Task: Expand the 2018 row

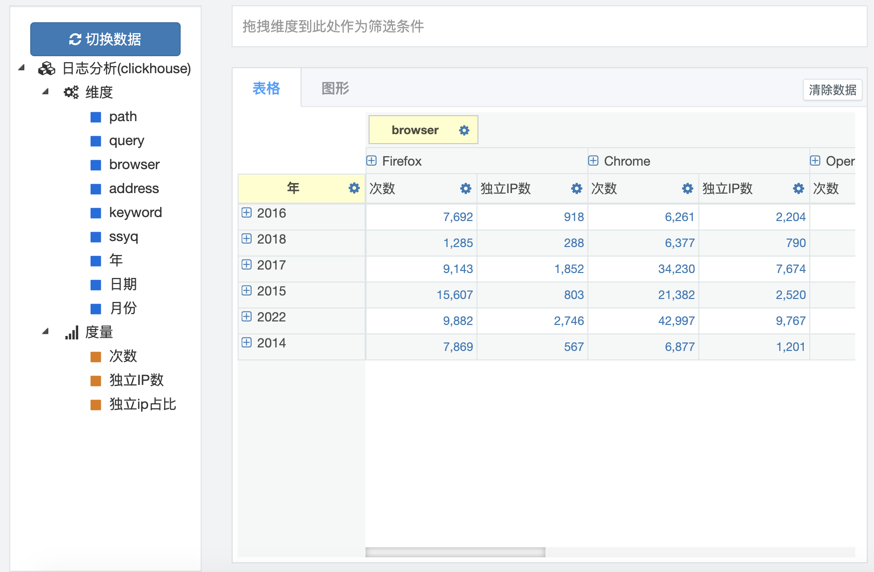Action: click(x=246, y=239)
